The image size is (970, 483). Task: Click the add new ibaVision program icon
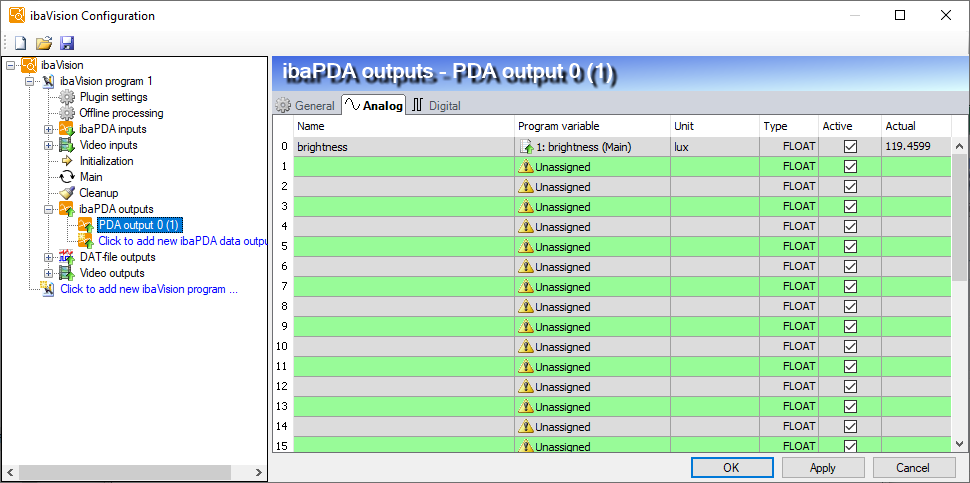click(48, 289)
